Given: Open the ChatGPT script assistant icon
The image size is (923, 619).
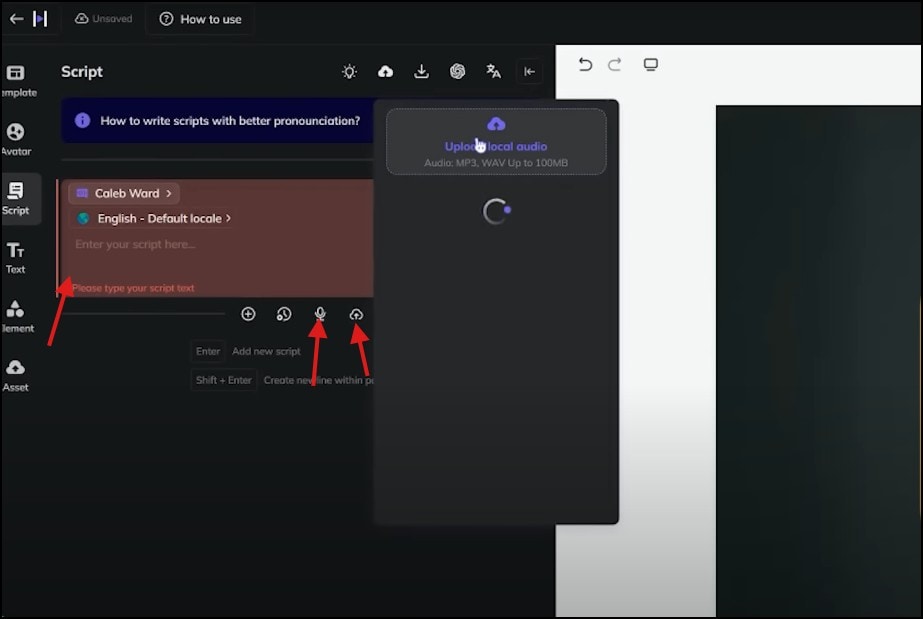Looking at the screenshot, I should pos(457,71).
